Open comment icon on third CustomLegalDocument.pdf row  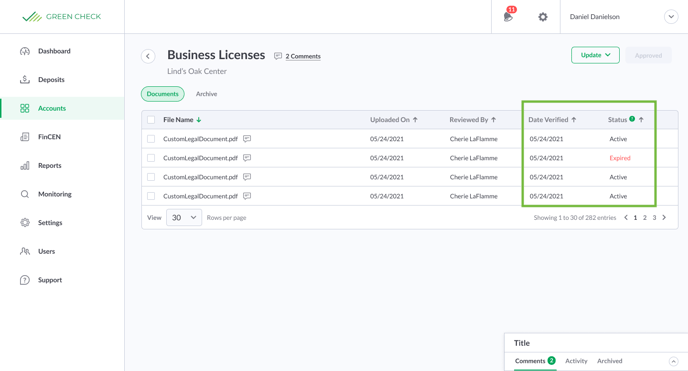tap(247, 177)
